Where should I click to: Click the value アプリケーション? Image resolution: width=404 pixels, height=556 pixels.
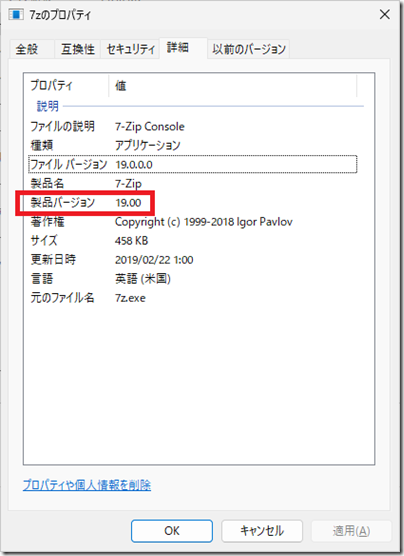pos(148,145)
